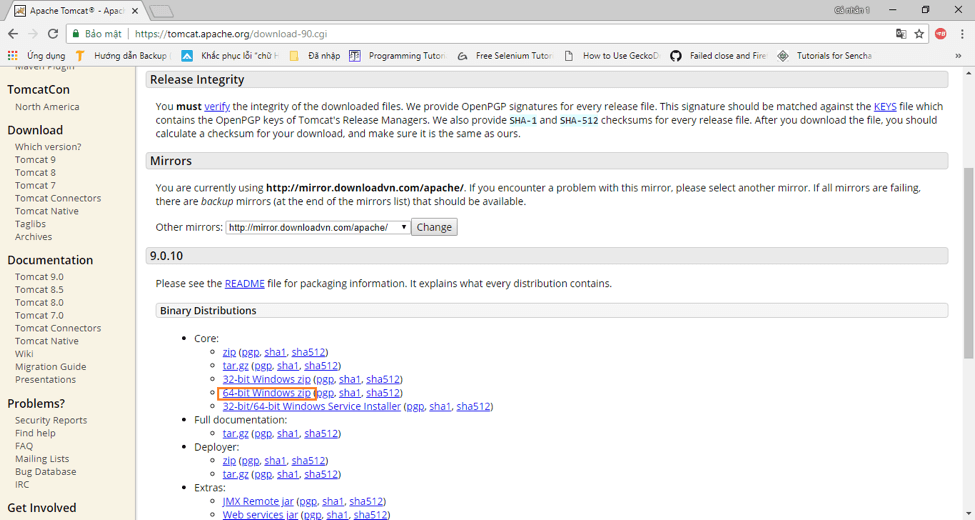The image size is (975, 520).
Task: Open sha512 checksum for 32-bit Windows zip
Action: click(x=383, y=379)
